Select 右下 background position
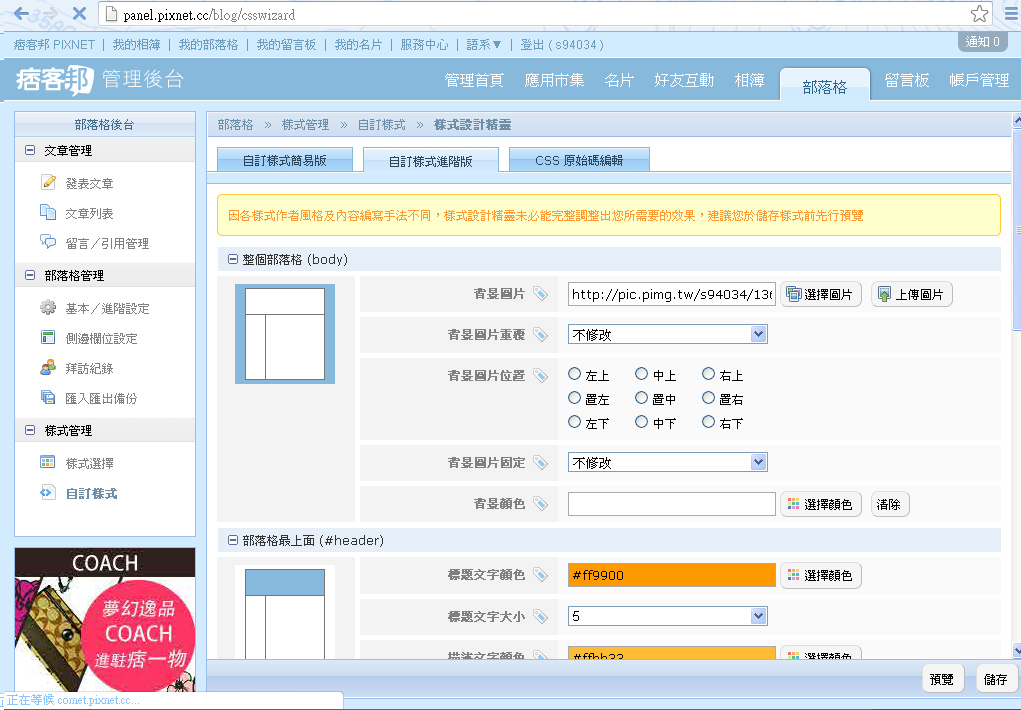Screen dimensions: 1021x710 (x=708, y=422)
